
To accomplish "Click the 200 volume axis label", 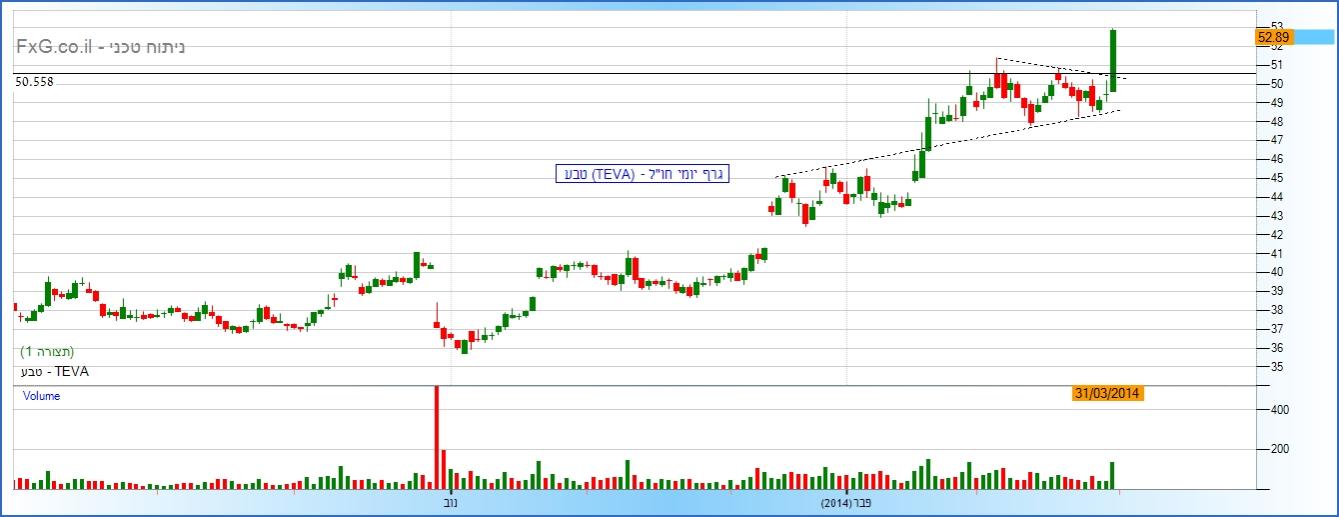I will click(x=1279, y=449).
